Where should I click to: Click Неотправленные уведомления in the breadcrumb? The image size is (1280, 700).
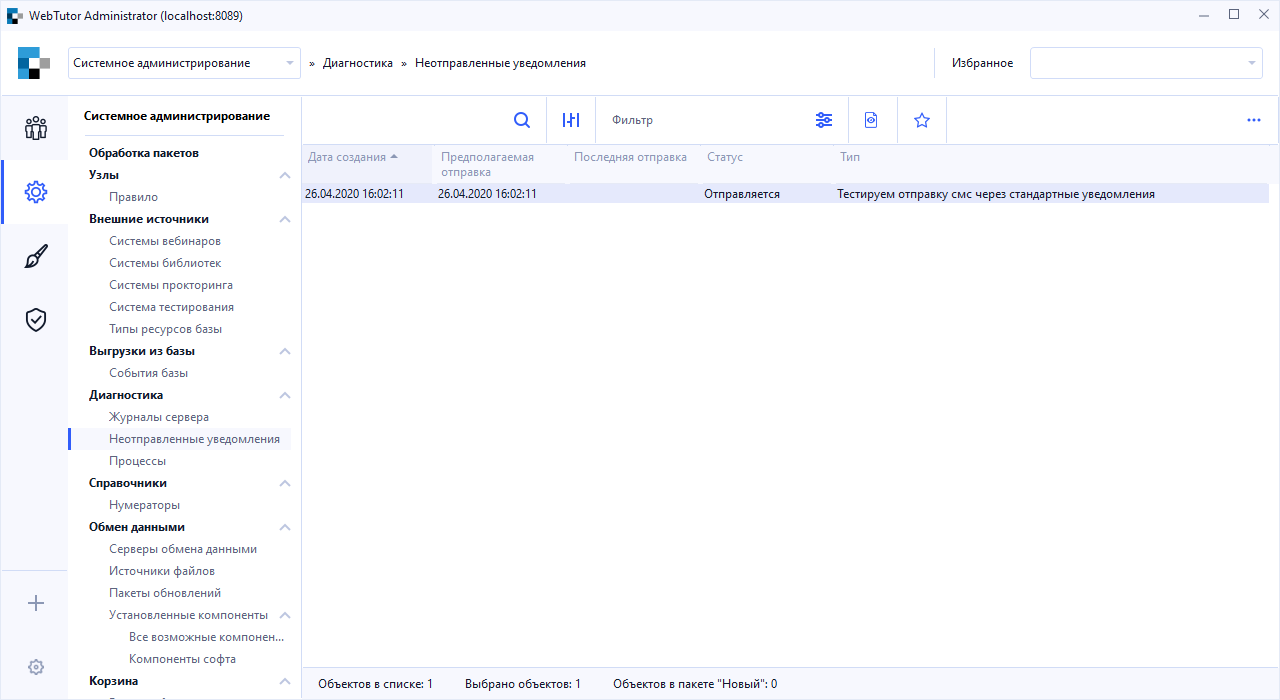(500, 63)
